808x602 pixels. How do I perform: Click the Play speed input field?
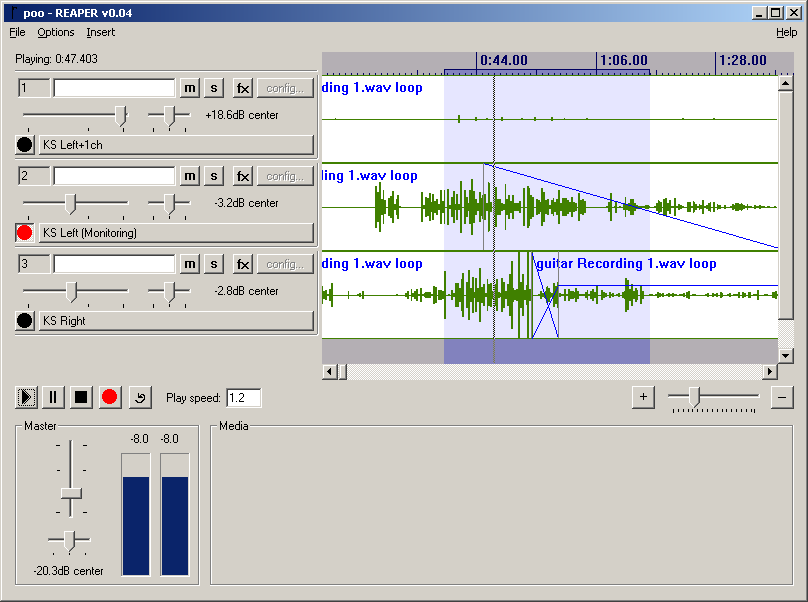point(244,398)
